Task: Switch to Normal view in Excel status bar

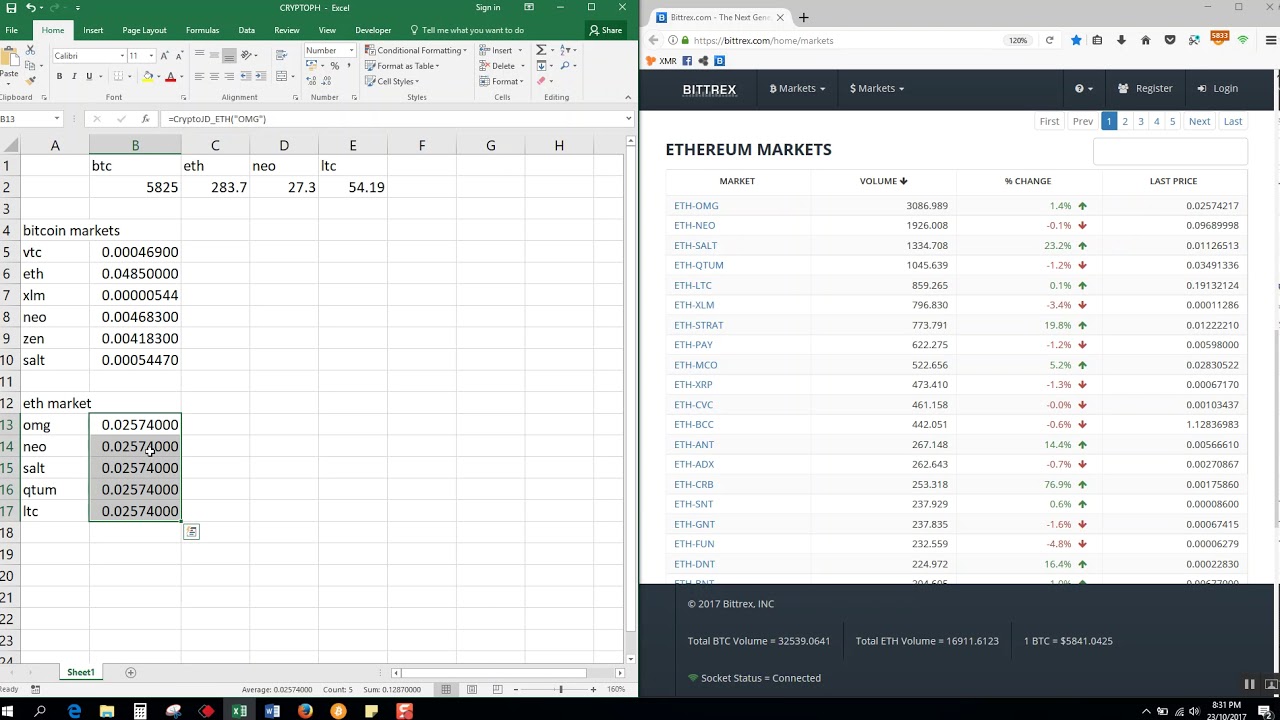Action: click(446, 689)
